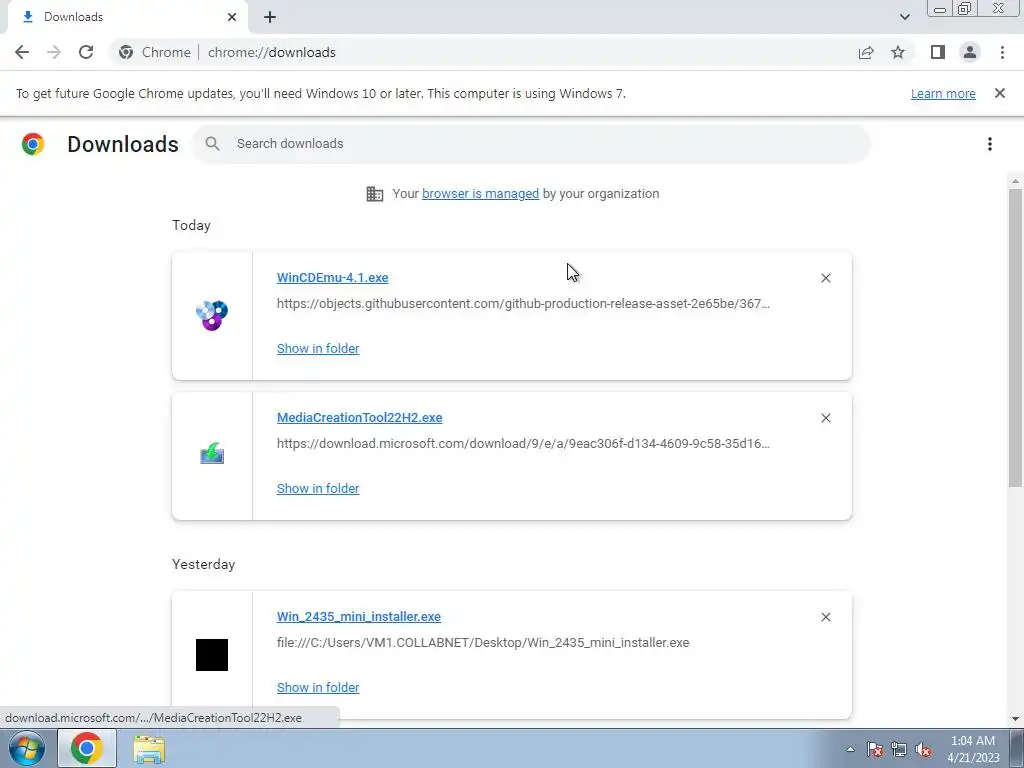
Task: Click the page vertical scrollbar thumb
Action: click(1015, 338)
